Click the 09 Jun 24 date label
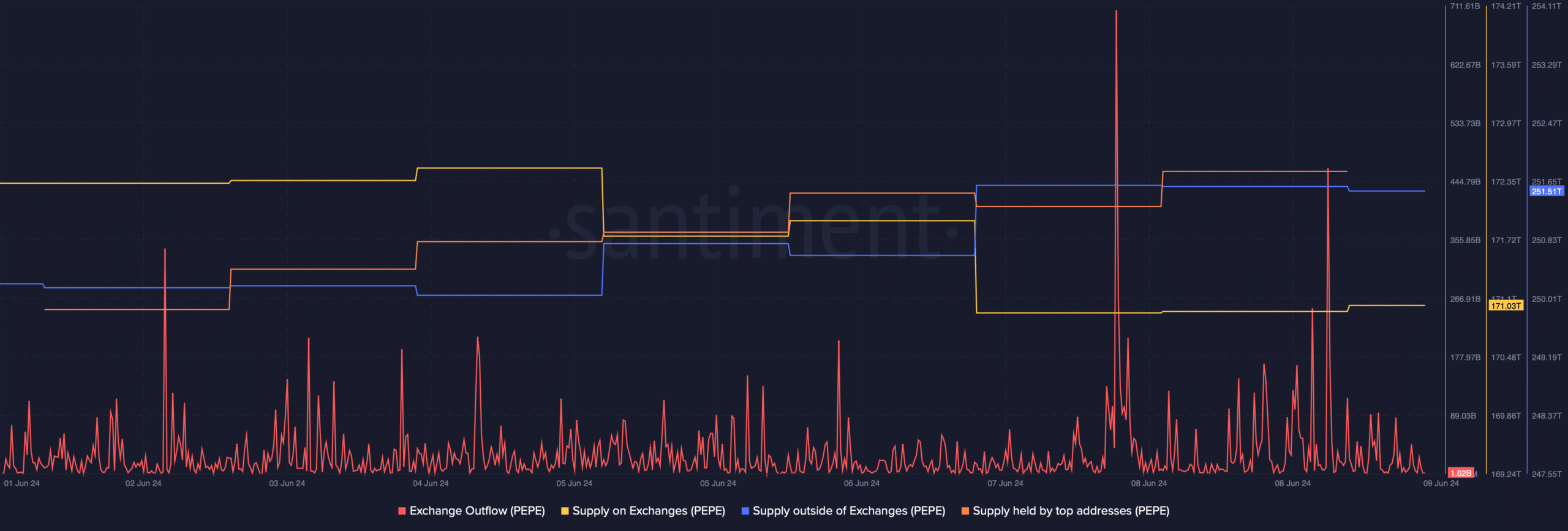Viewport: 1568px width, 531px height. coord(1441,484)
